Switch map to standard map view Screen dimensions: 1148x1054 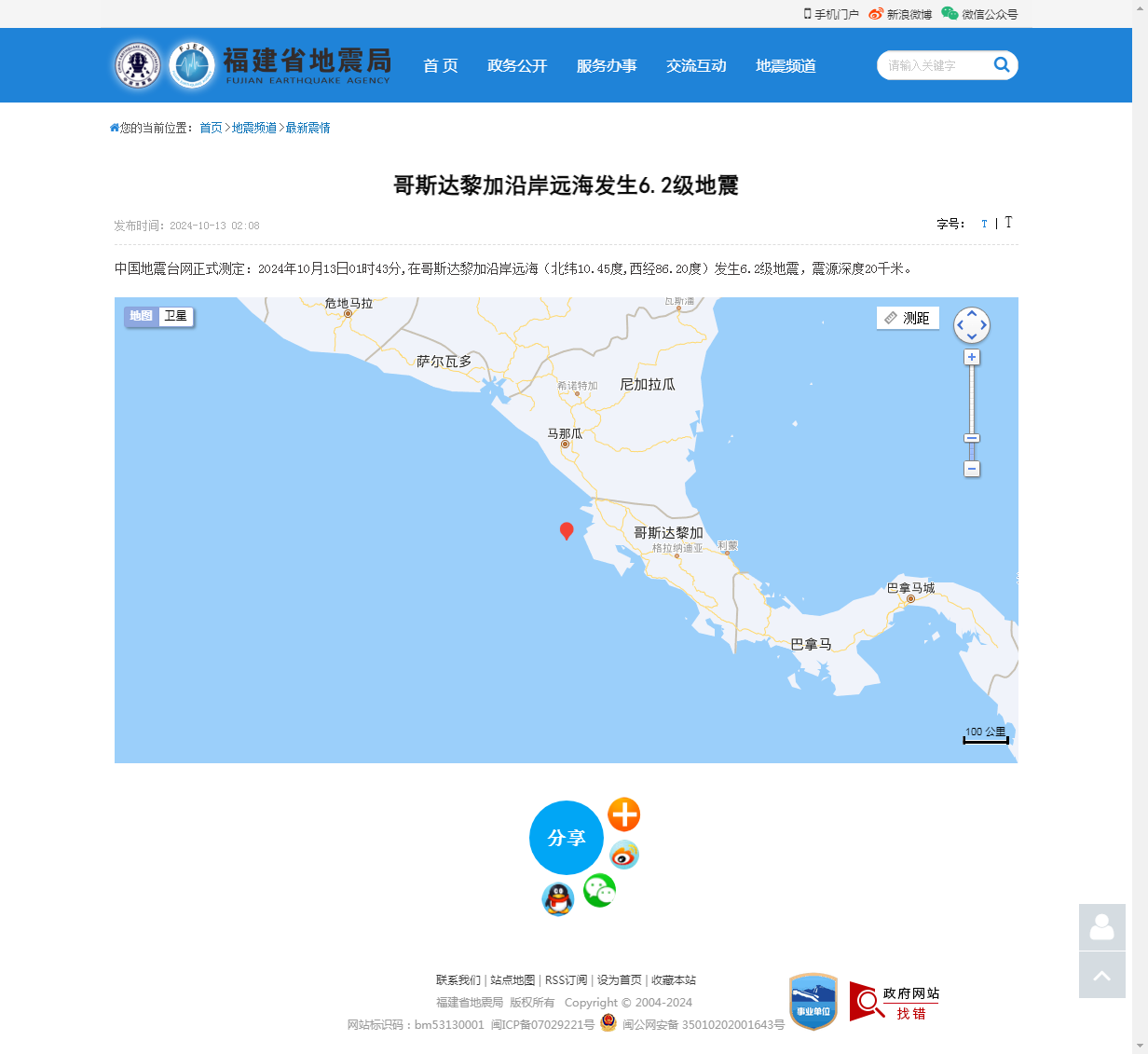142,316
